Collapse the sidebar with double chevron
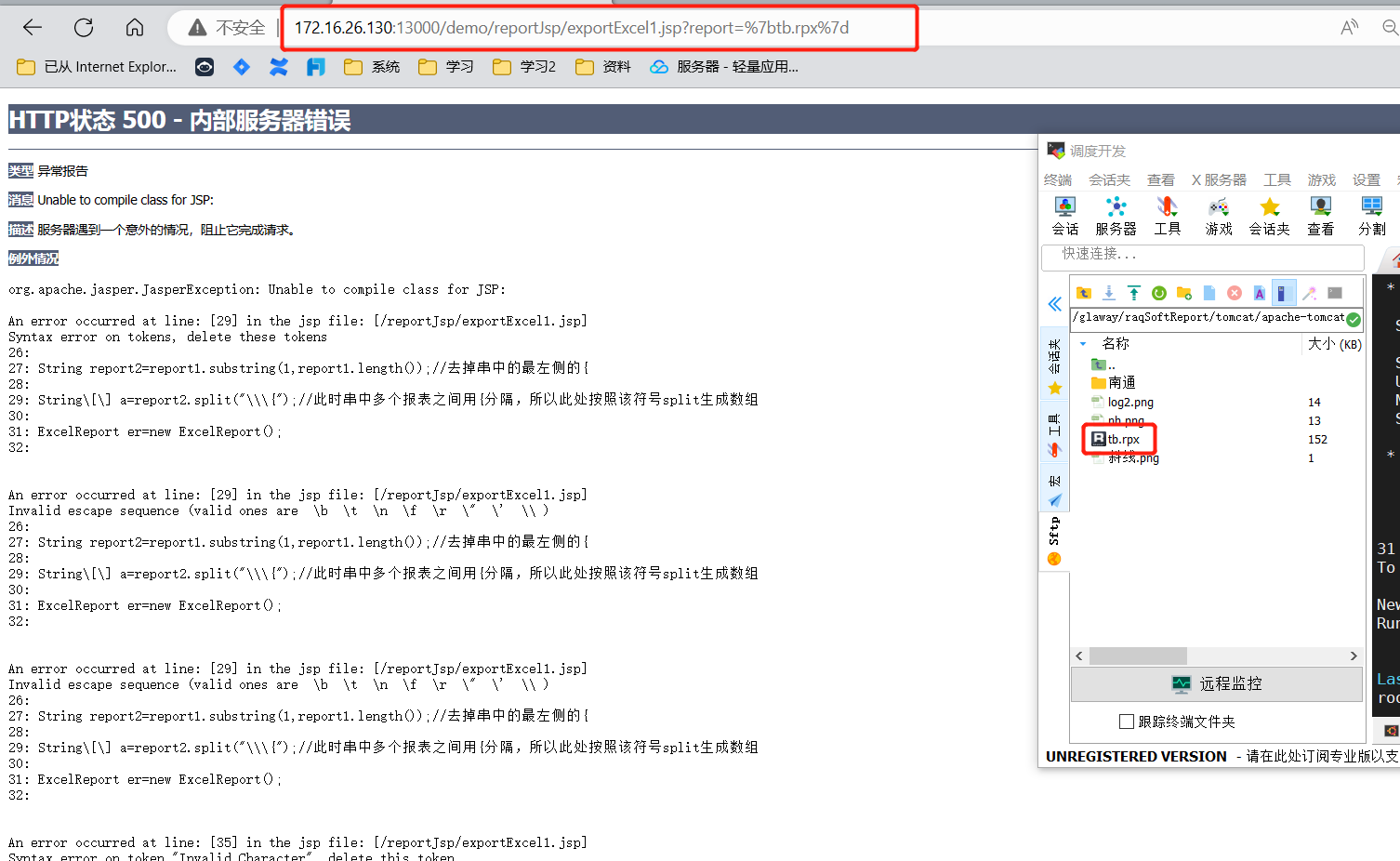 click(1054, 304)
